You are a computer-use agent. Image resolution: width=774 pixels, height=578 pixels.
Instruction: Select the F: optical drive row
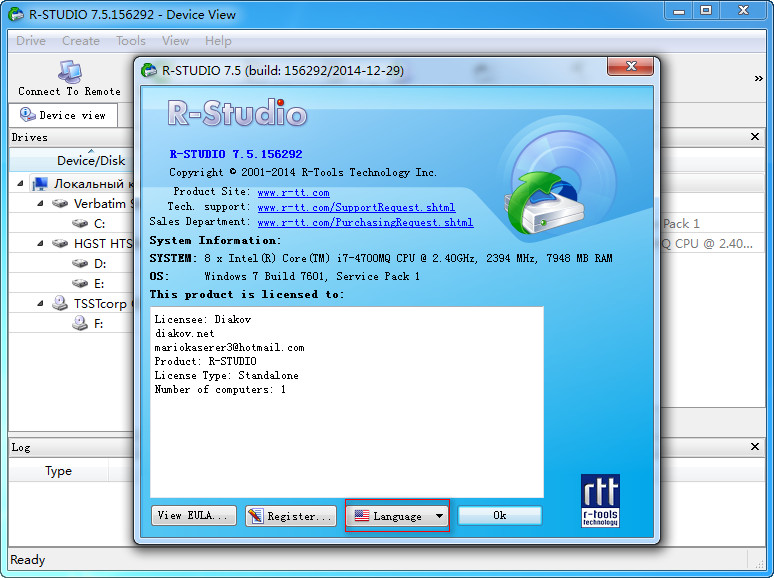72,323
